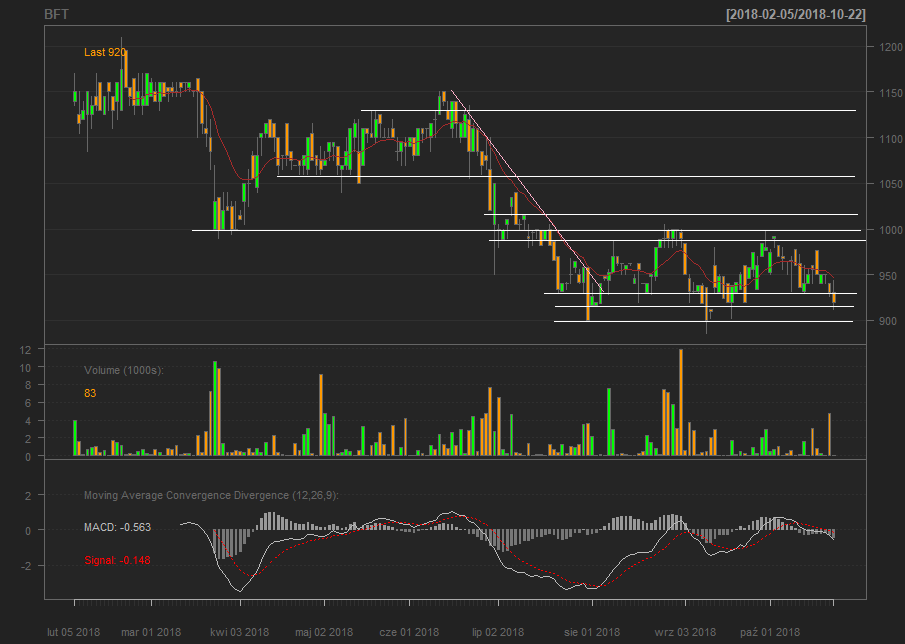Click the 'lut 05 2018' date label
Image resolution: width=905 pixels, height=644 pixels.
click(73, 632)
